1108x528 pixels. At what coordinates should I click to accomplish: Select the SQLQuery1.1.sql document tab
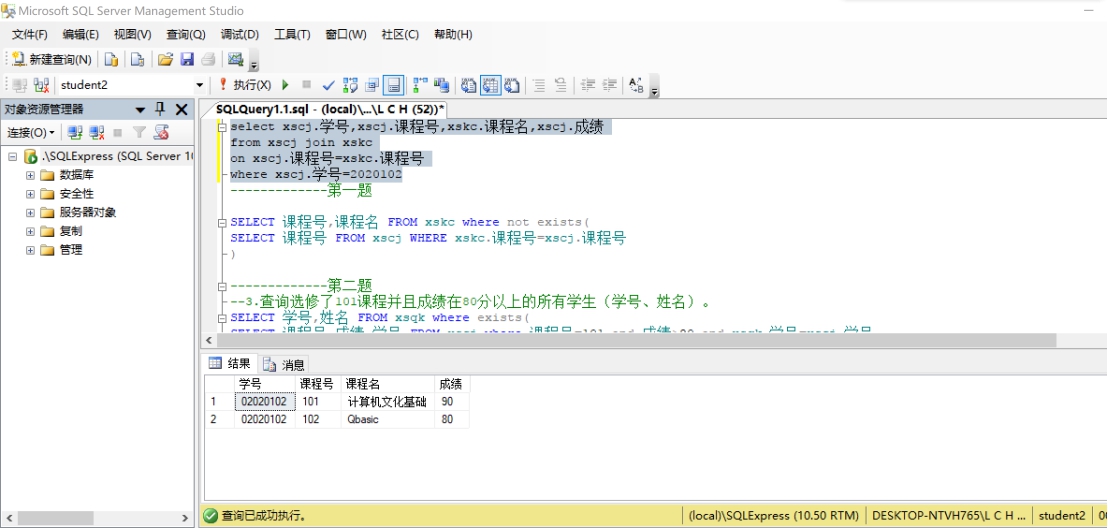pos(331,109)
